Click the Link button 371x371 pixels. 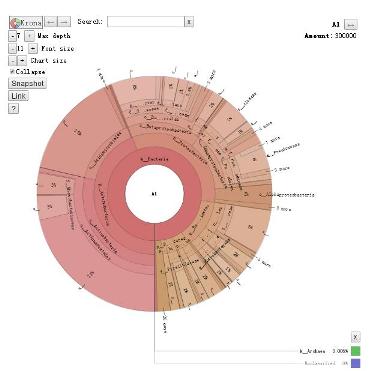[x=18, y=96]
